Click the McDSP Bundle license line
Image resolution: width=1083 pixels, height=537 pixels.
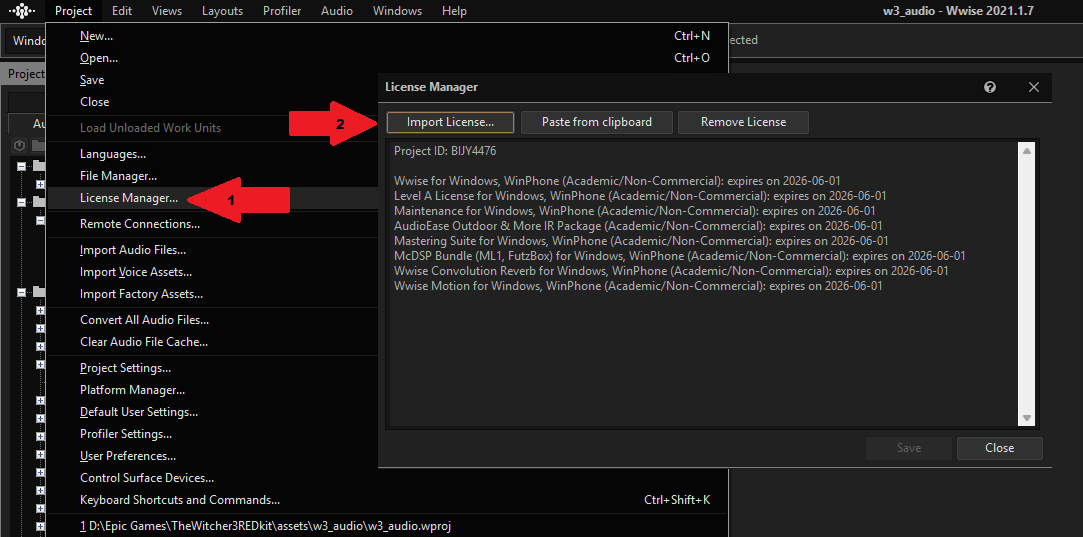click(x=680, y=256)
